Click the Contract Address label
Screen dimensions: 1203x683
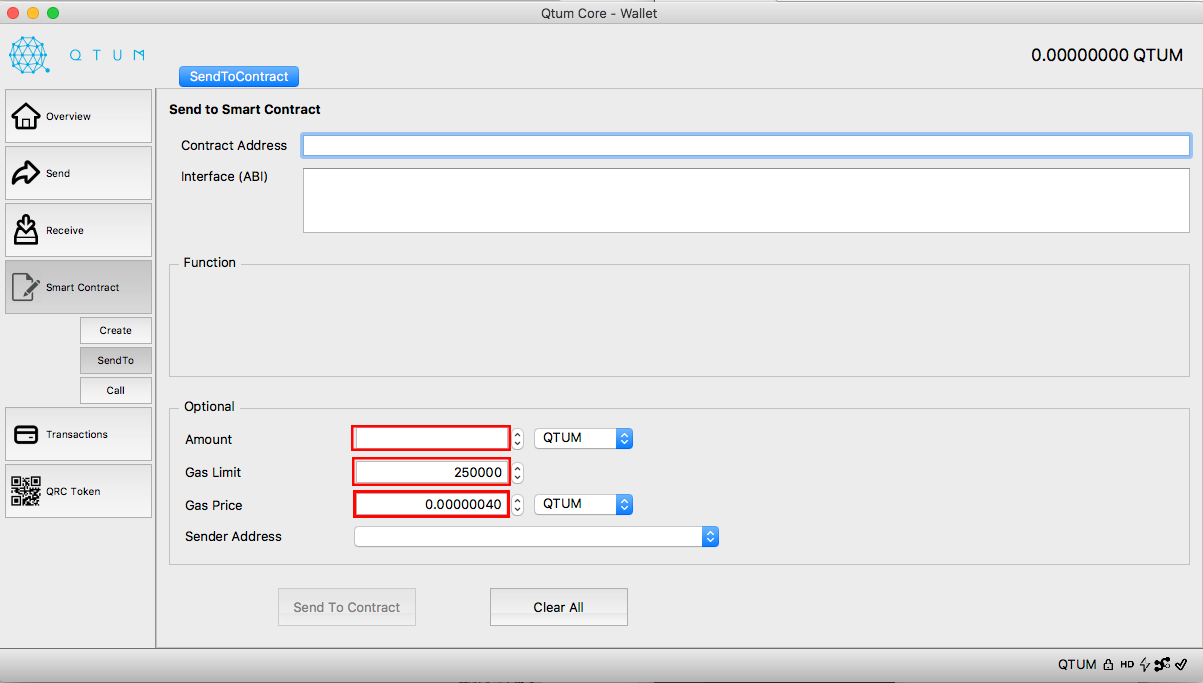pos(234,146)
